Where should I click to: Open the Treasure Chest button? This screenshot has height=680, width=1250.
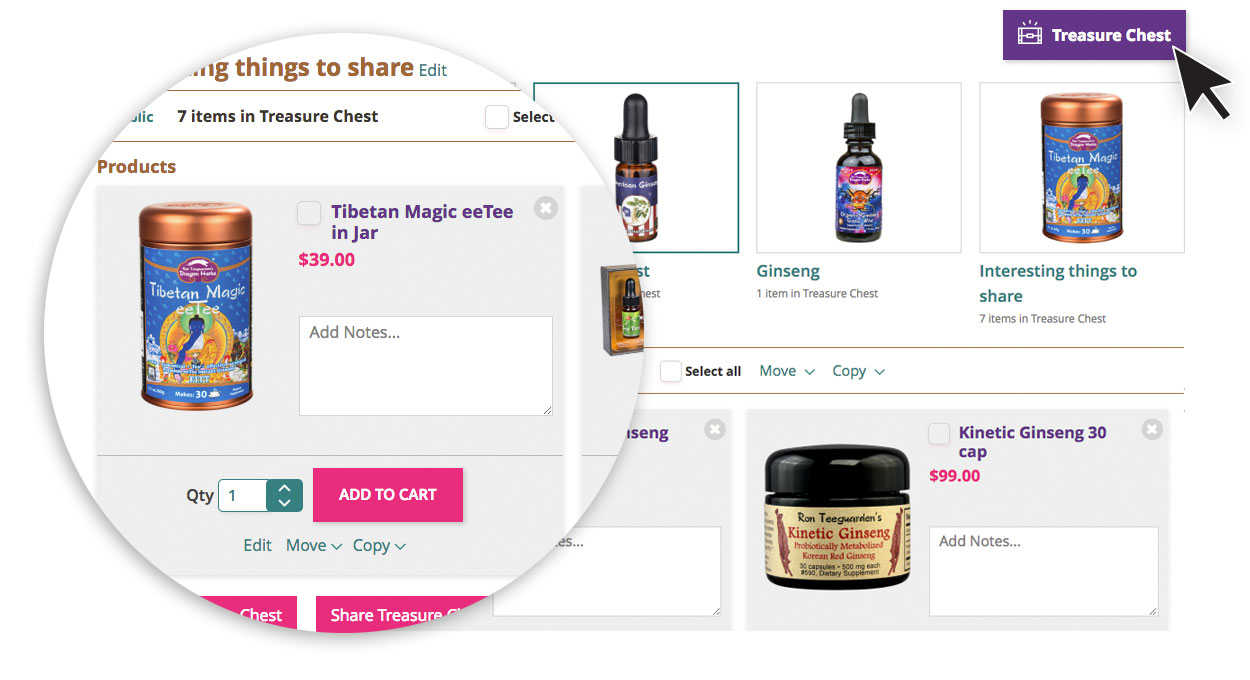pos(1094,35)
